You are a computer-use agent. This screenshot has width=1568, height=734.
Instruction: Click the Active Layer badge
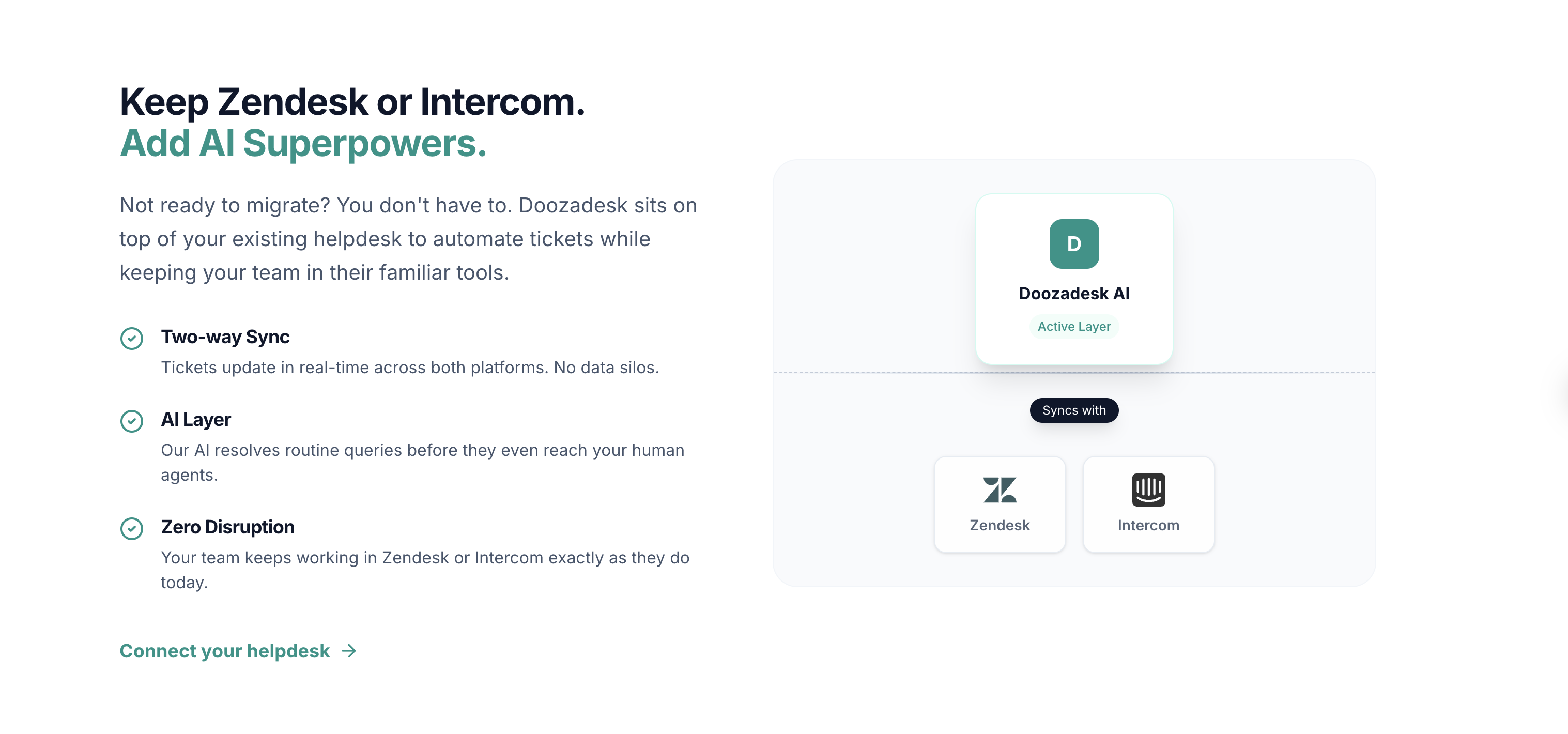pos(1074,327)
